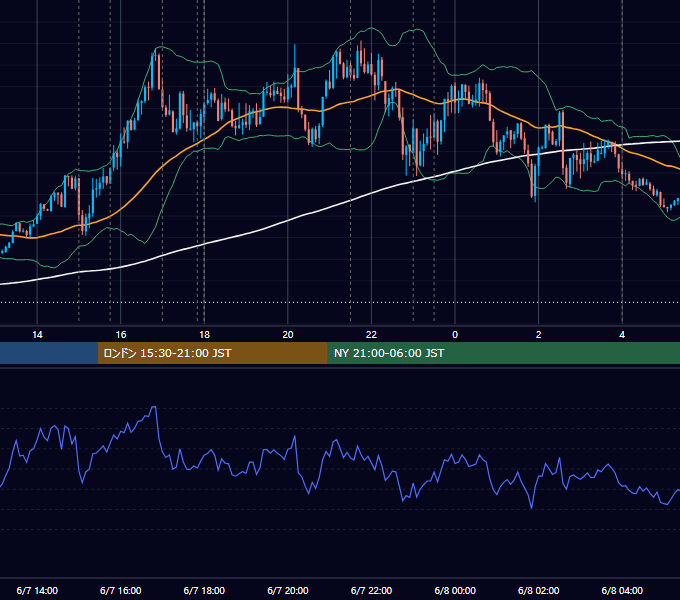The width and height of the screenshot is (680, 600).
Task: Click the 22 hour label on the price chart axis
Action: pos(371,335)
